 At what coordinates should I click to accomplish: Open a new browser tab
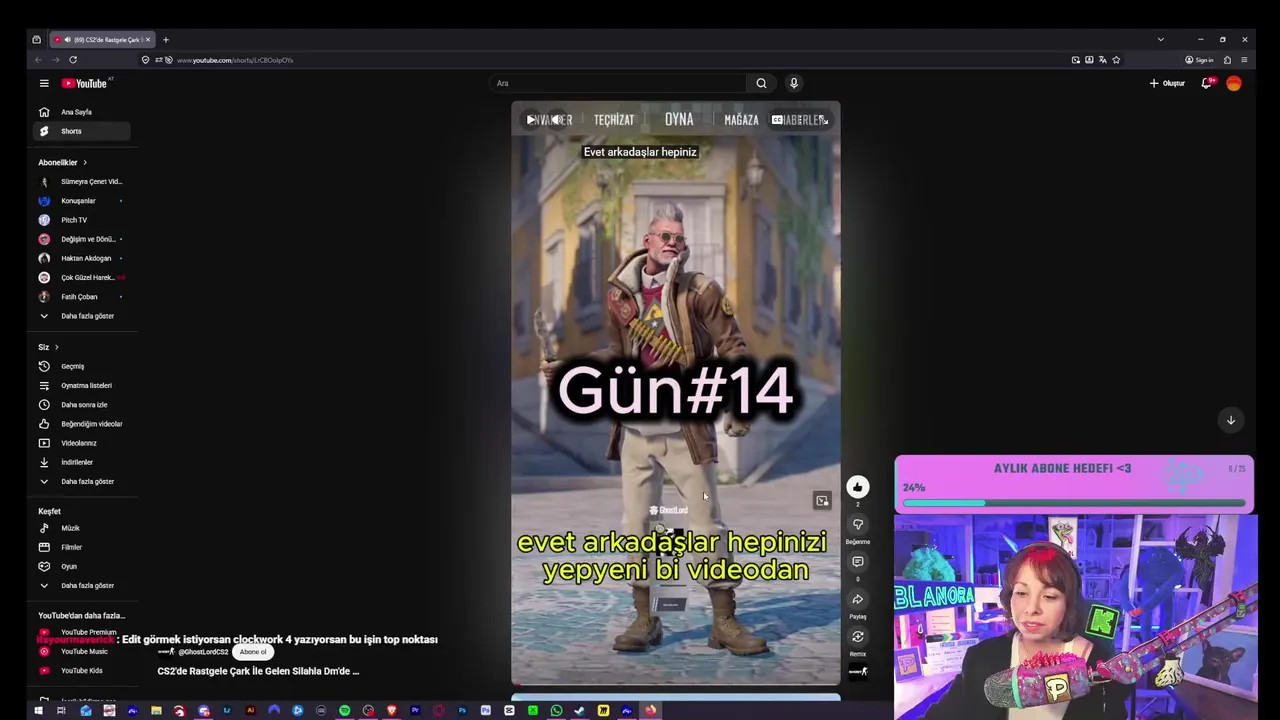point(166,40)
